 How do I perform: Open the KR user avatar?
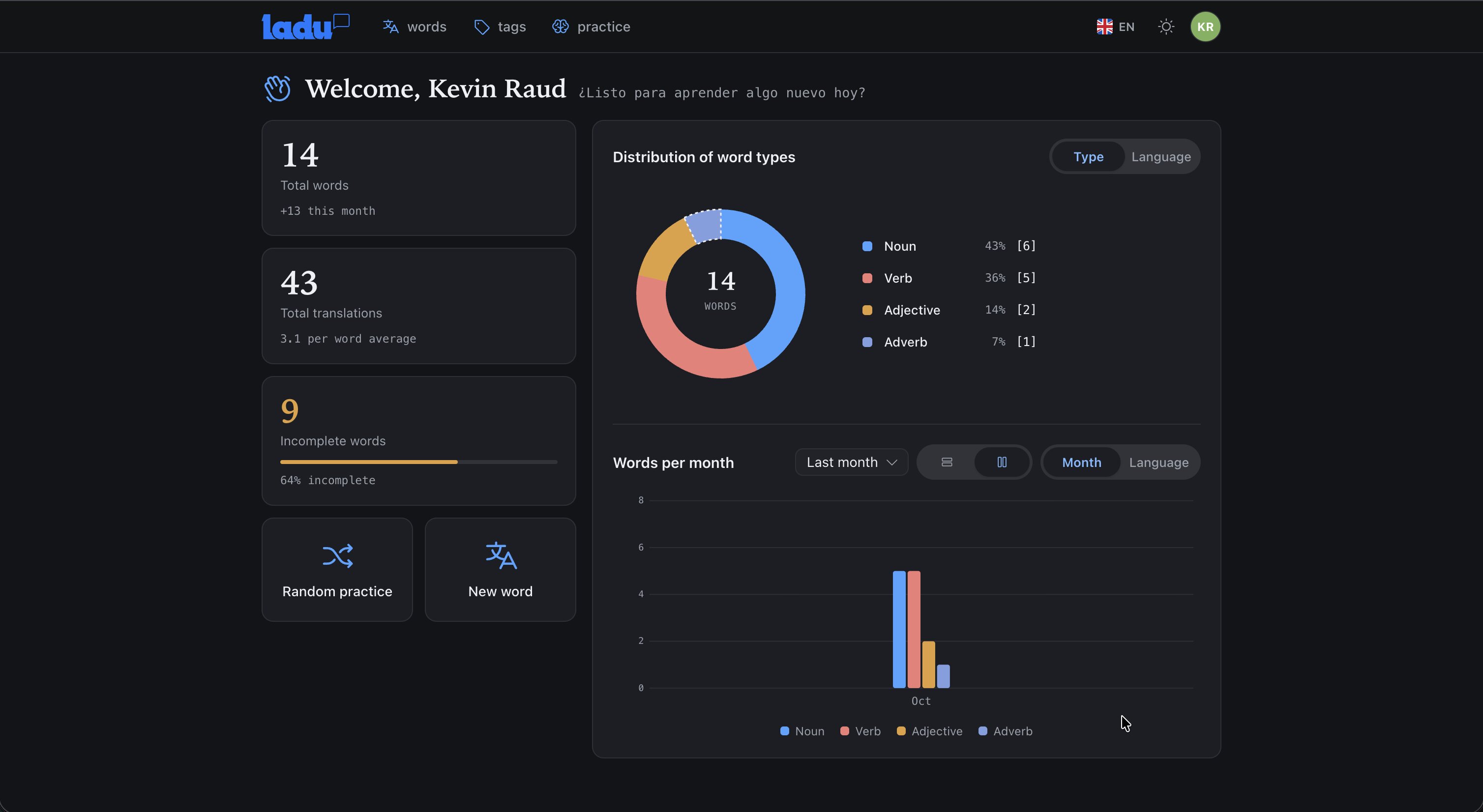point(1205,27)
